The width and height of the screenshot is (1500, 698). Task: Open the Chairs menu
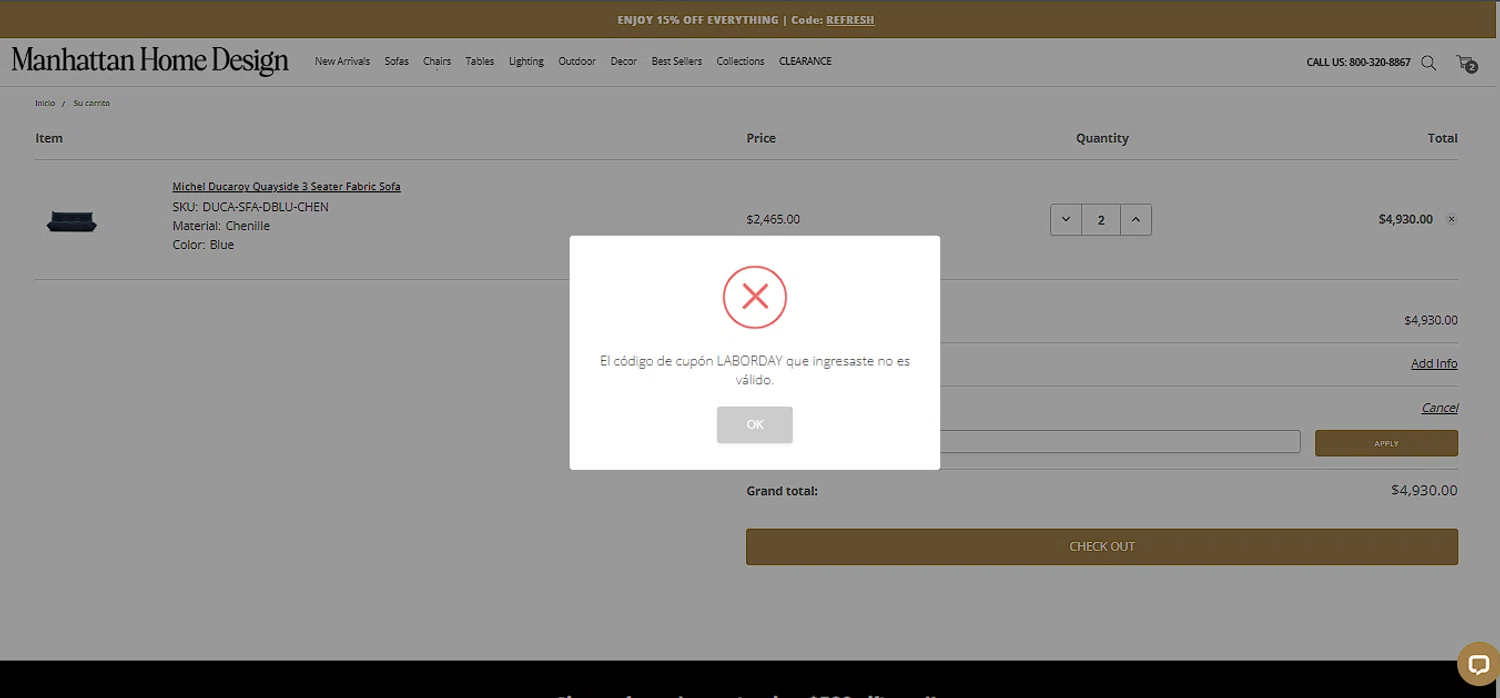coord(437,61)
